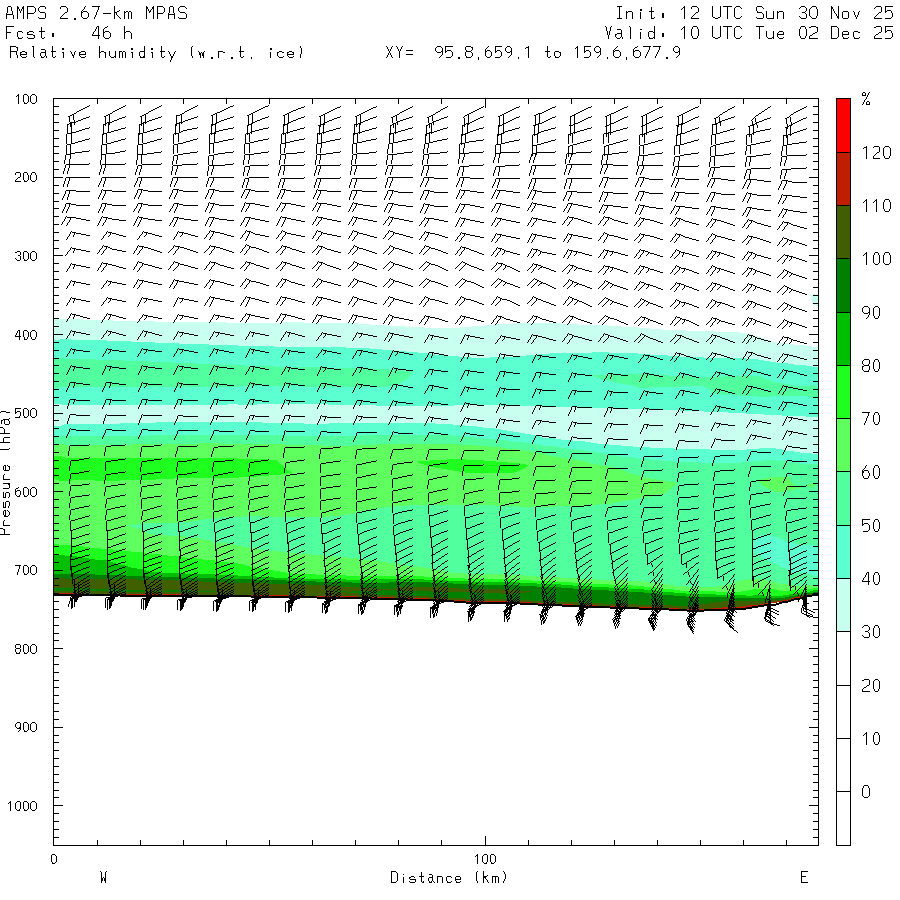The width and height of the screenshot is (900, 900).
Task: Click the colorbar label '100'
Action: [876, 259]
